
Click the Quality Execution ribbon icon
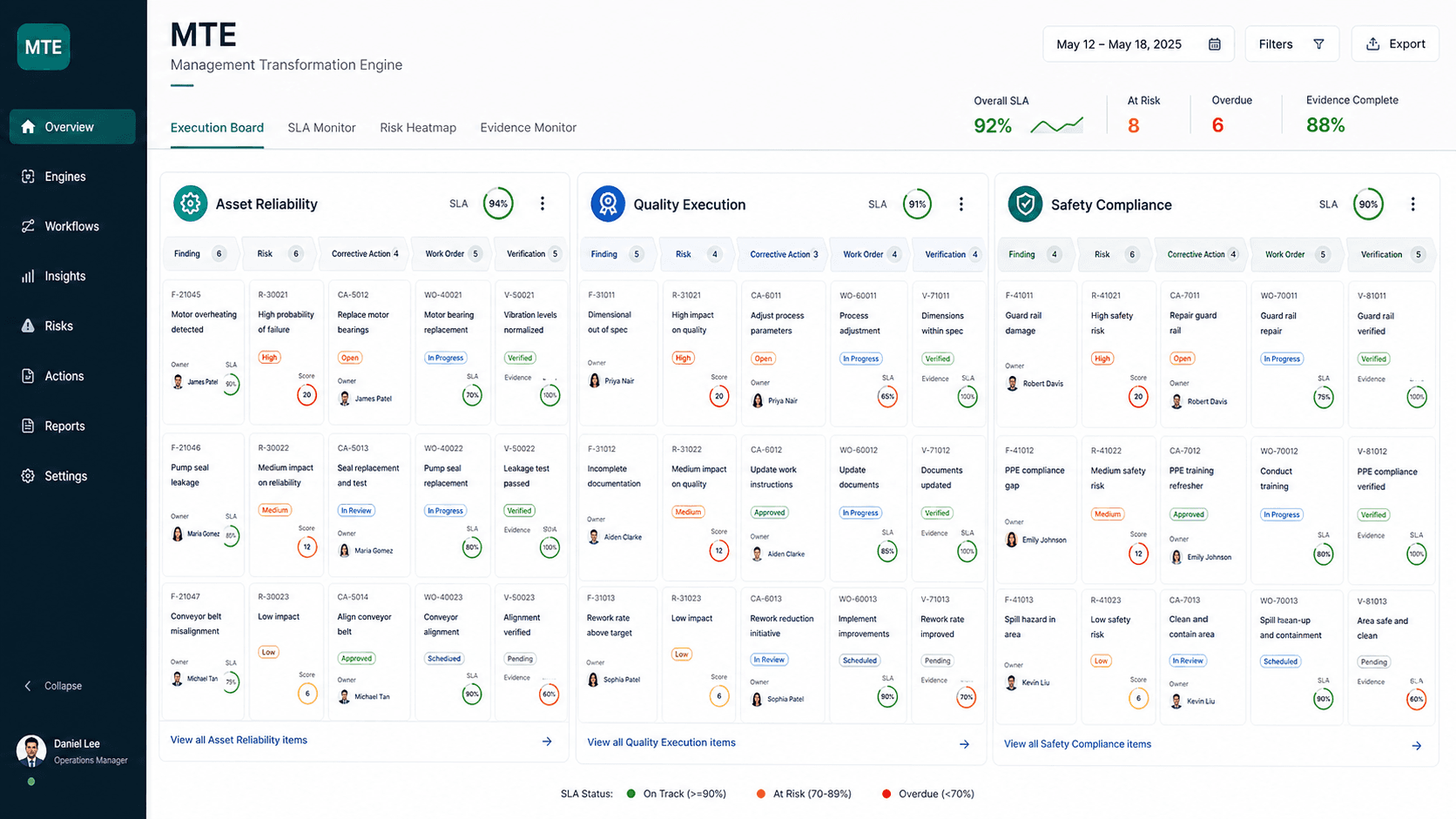pos(608,204)
